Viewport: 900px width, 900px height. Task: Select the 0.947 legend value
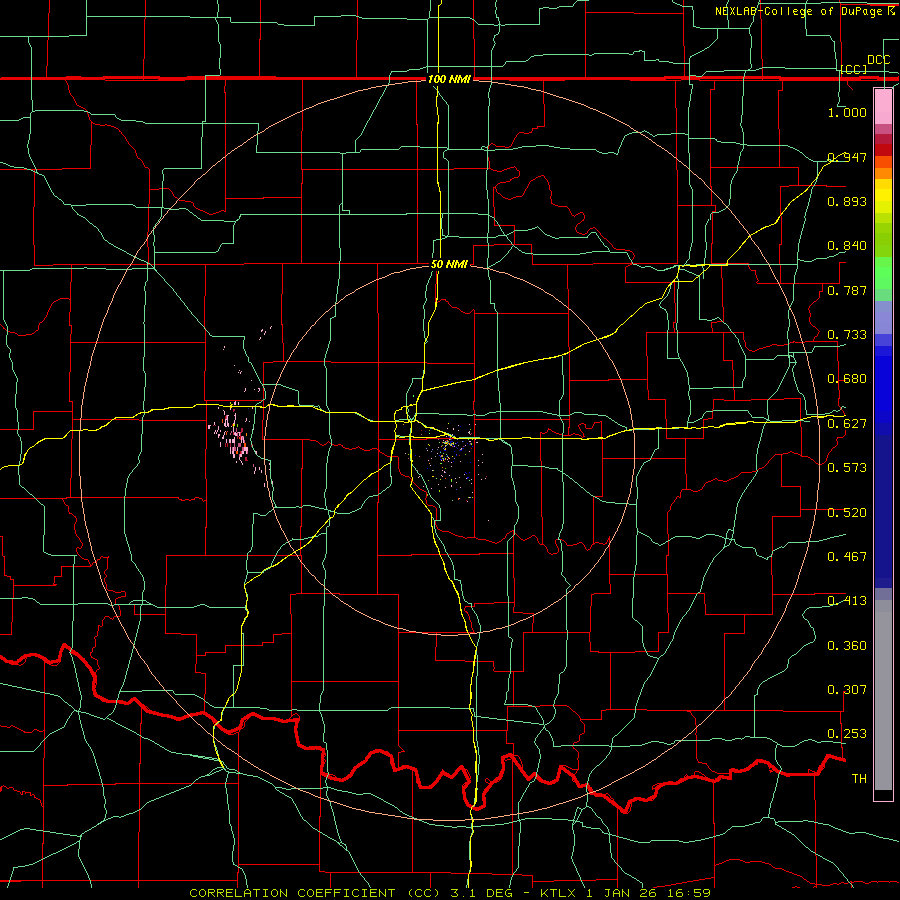(847, 157)
